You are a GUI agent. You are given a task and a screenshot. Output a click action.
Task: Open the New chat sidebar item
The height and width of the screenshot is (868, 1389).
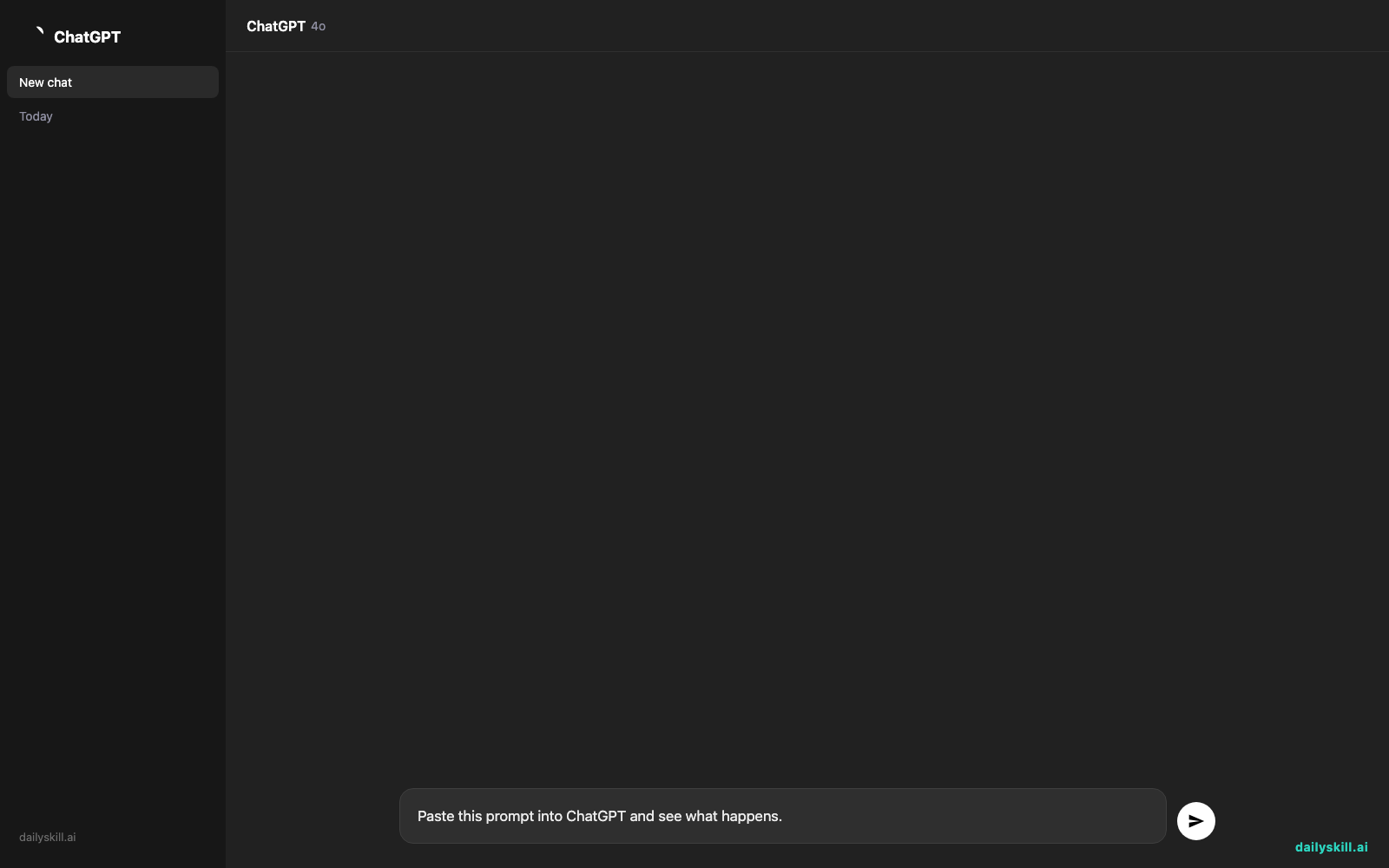point(113,82)
